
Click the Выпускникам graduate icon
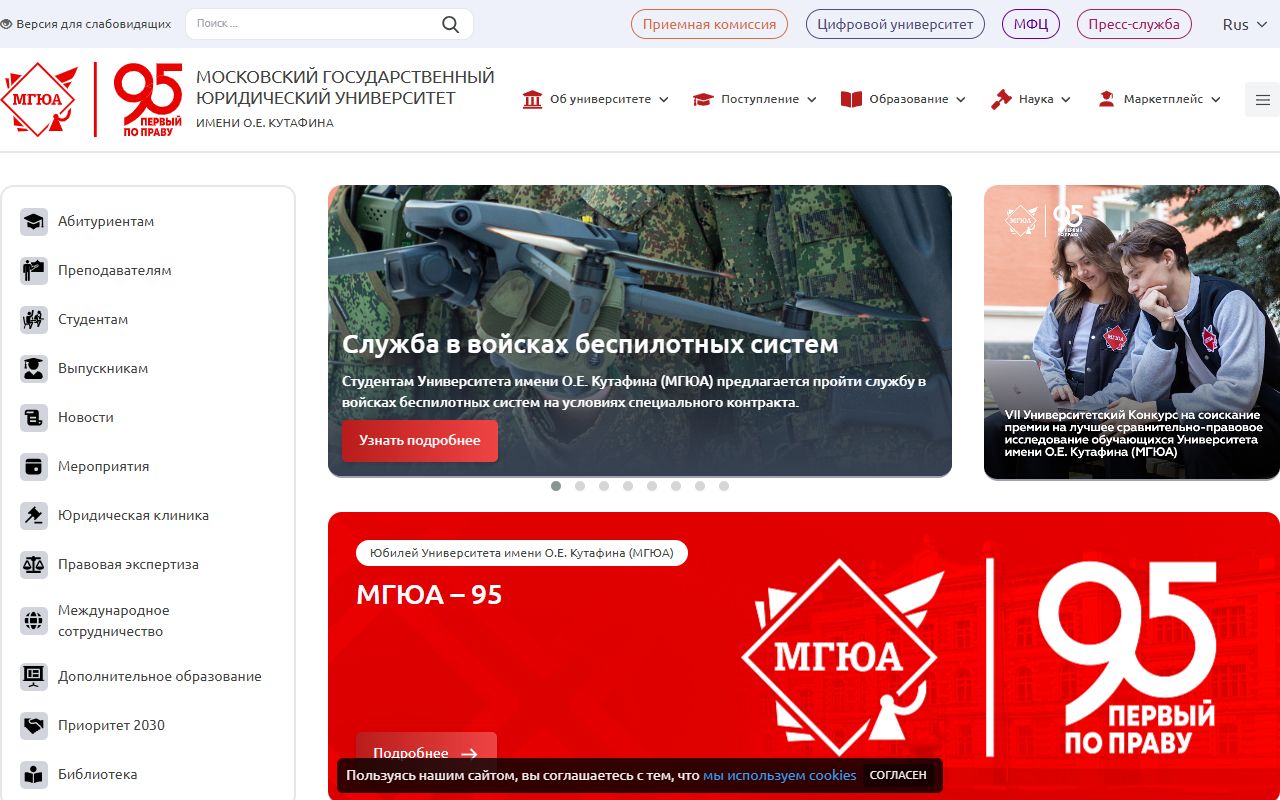click(x=34, y=369)
